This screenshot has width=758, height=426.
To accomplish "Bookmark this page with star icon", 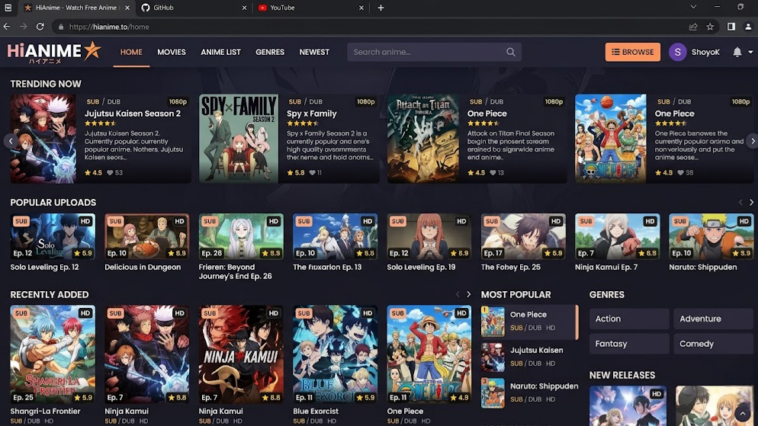I will (710, 27).
